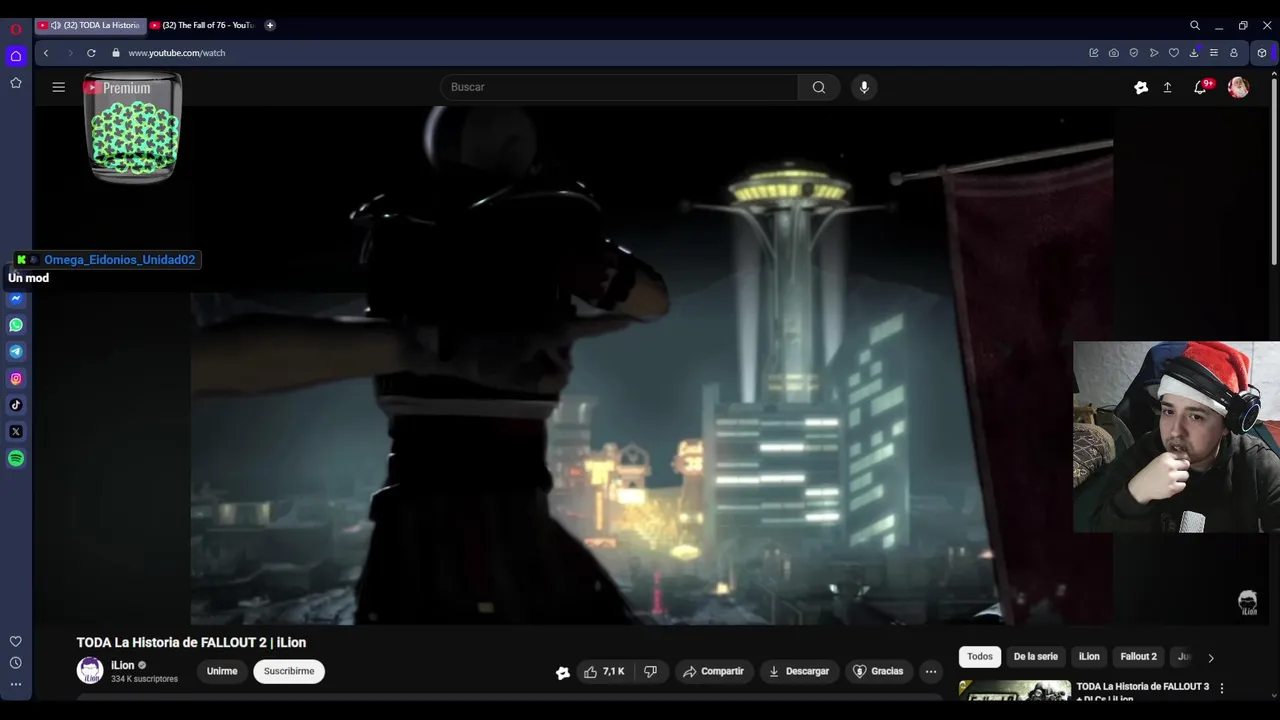
Task: Open the FALLOUT 3 suggested video thumbnail
Action: point(1015,690)
